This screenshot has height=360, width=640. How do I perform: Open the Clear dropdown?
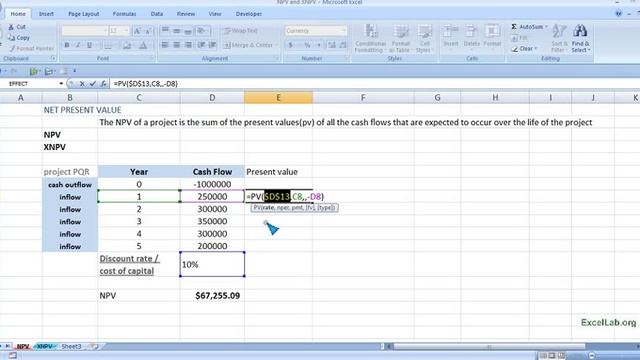click(536, 49)
